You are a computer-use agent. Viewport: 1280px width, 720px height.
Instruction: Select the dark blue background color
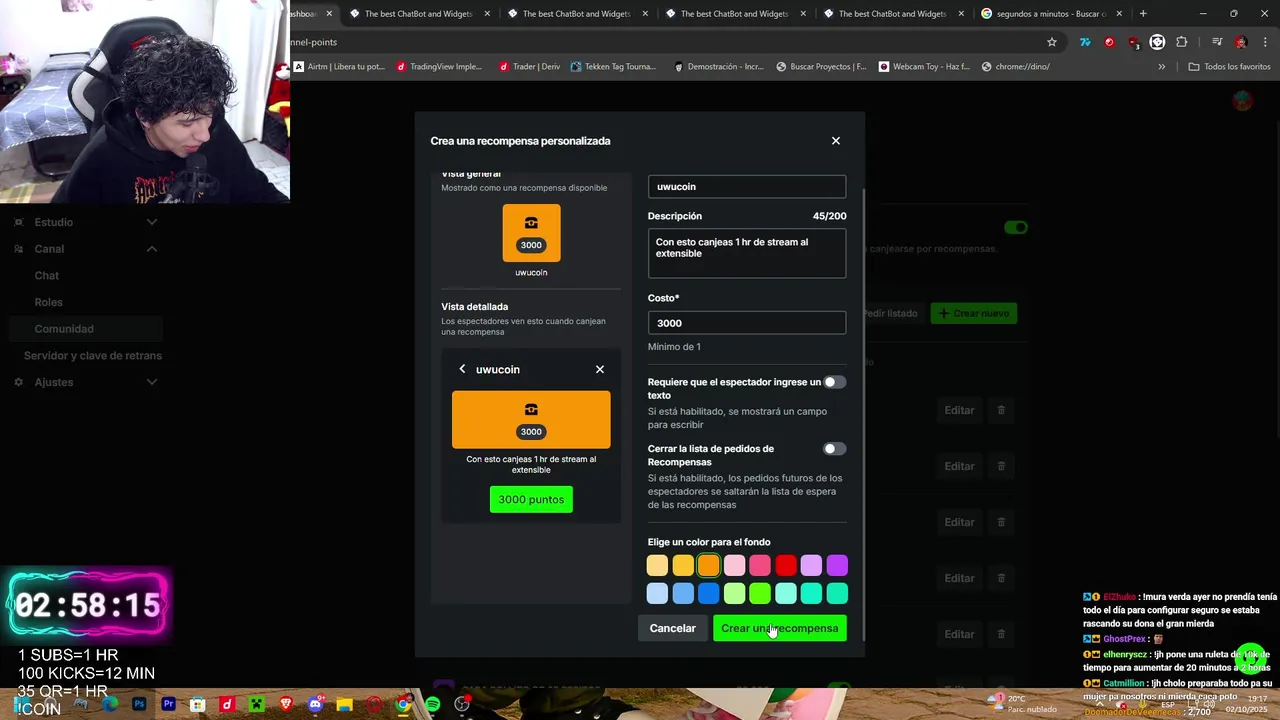[x=708, y=594]
